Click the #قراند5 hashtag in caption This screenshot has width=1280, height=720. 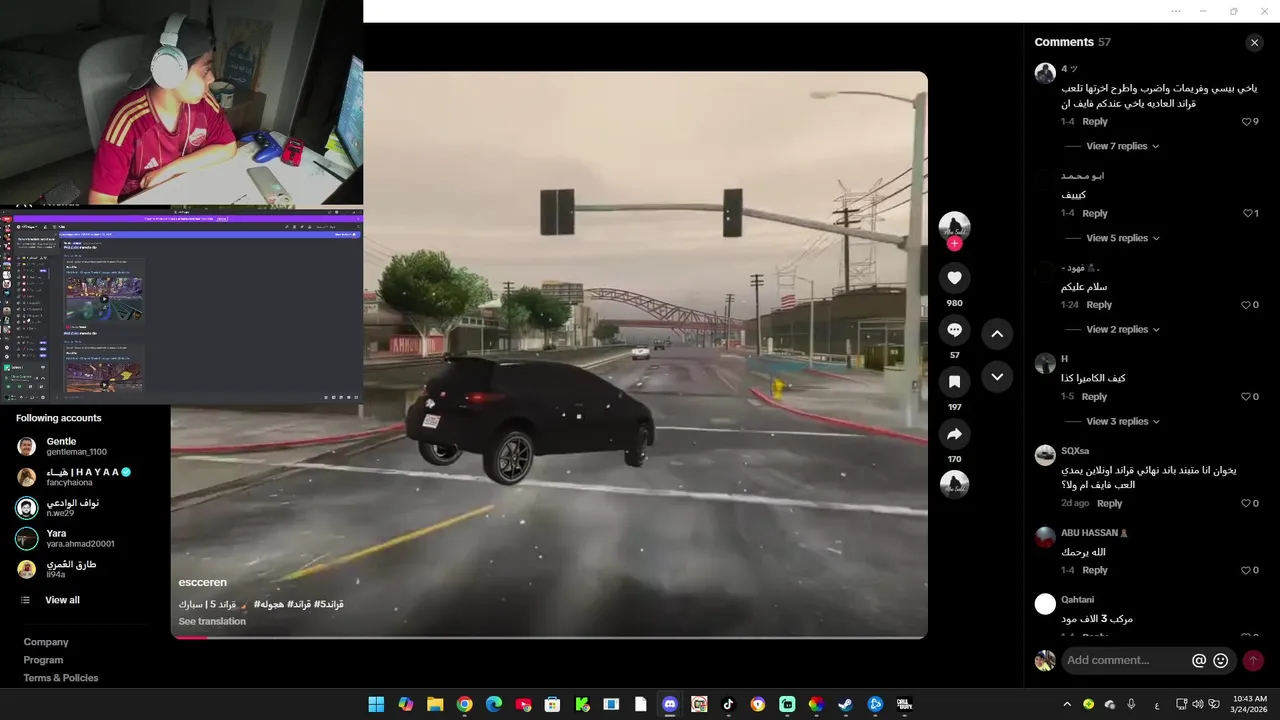tap(329, 604)
